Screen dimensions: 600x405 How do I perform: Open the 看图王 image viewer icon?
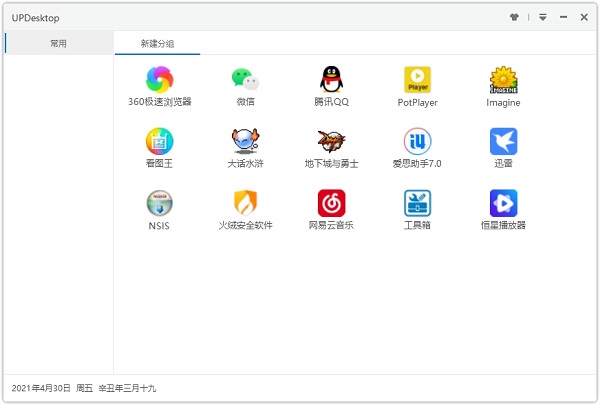coord(160,141)
